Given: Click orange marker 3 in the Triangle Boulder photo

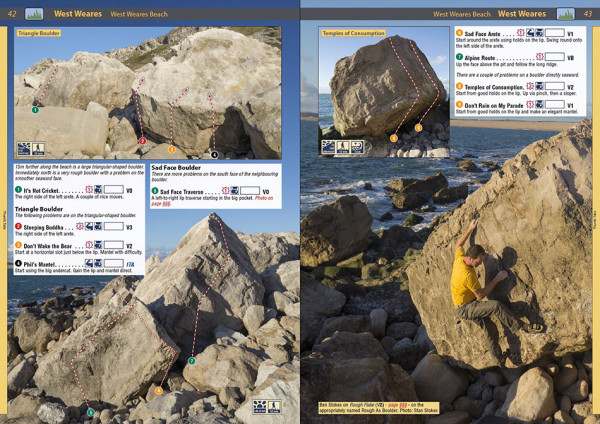Looking at the screenshot, I should pyautogui.click(x=171, y=149).
